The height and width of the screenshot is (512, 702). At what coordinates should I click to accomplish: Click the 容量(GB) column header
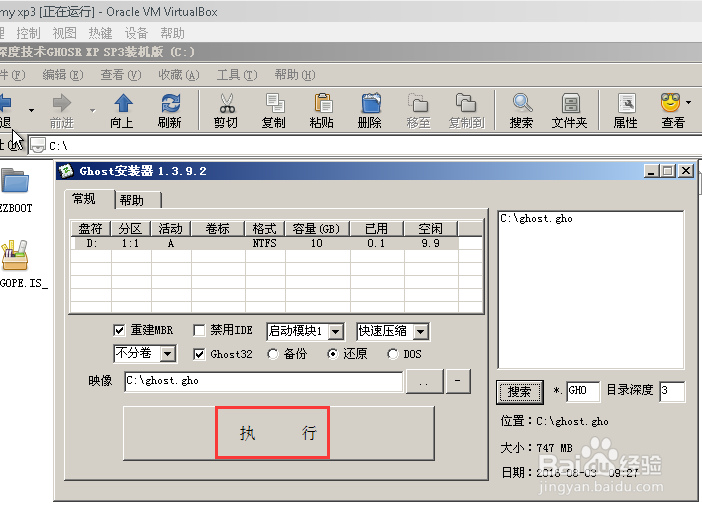point(317,229)
